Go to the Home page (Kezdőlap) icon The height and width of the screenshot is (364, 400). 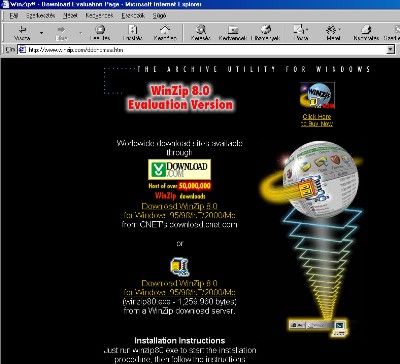point(165,30)
